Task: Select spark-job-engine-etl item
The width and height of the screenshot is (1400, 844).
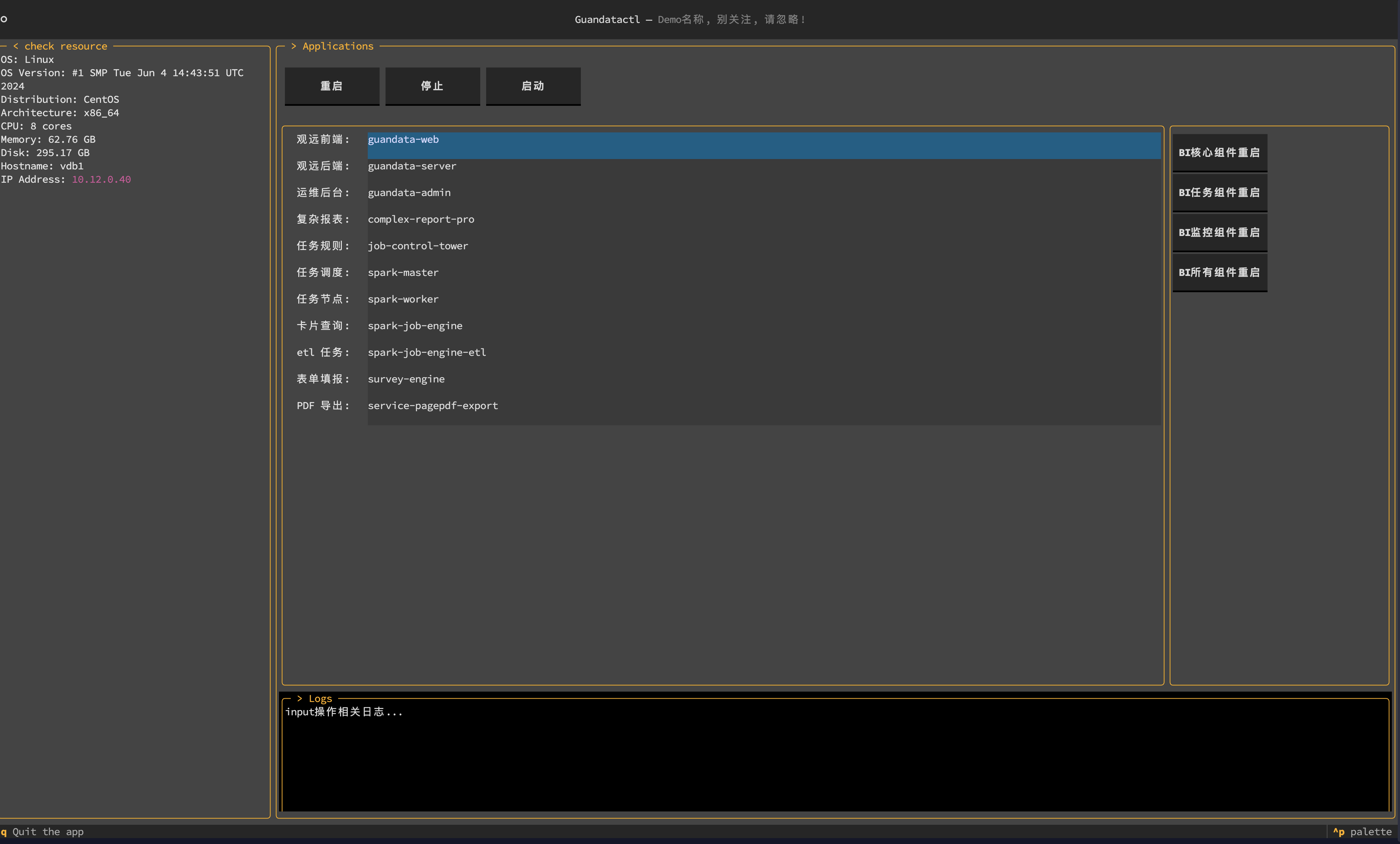Action: 427,352
